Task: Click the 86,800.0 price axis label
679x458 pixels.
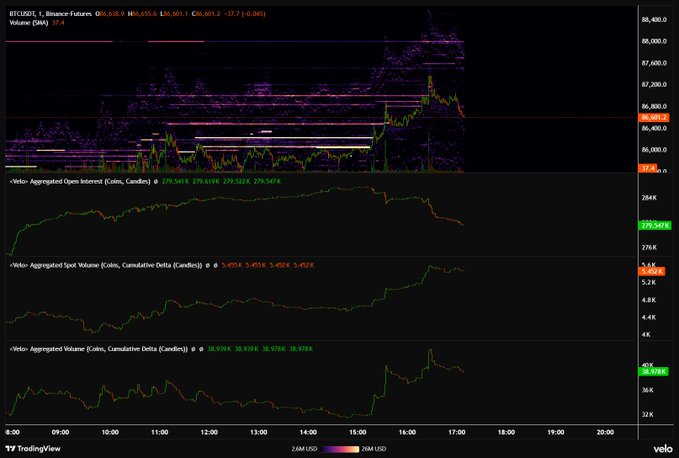Action: 654,106
